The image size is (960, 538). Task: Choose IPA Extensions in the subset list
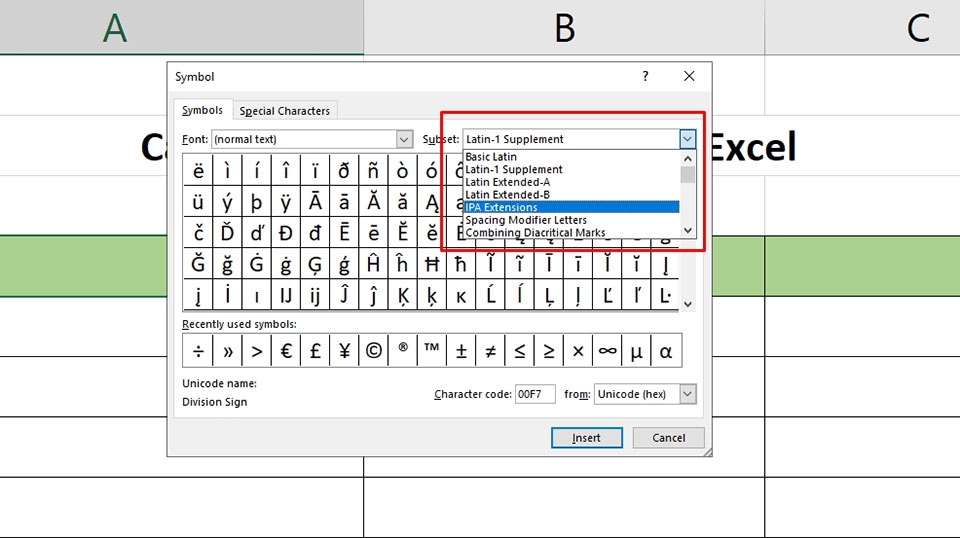571,207
